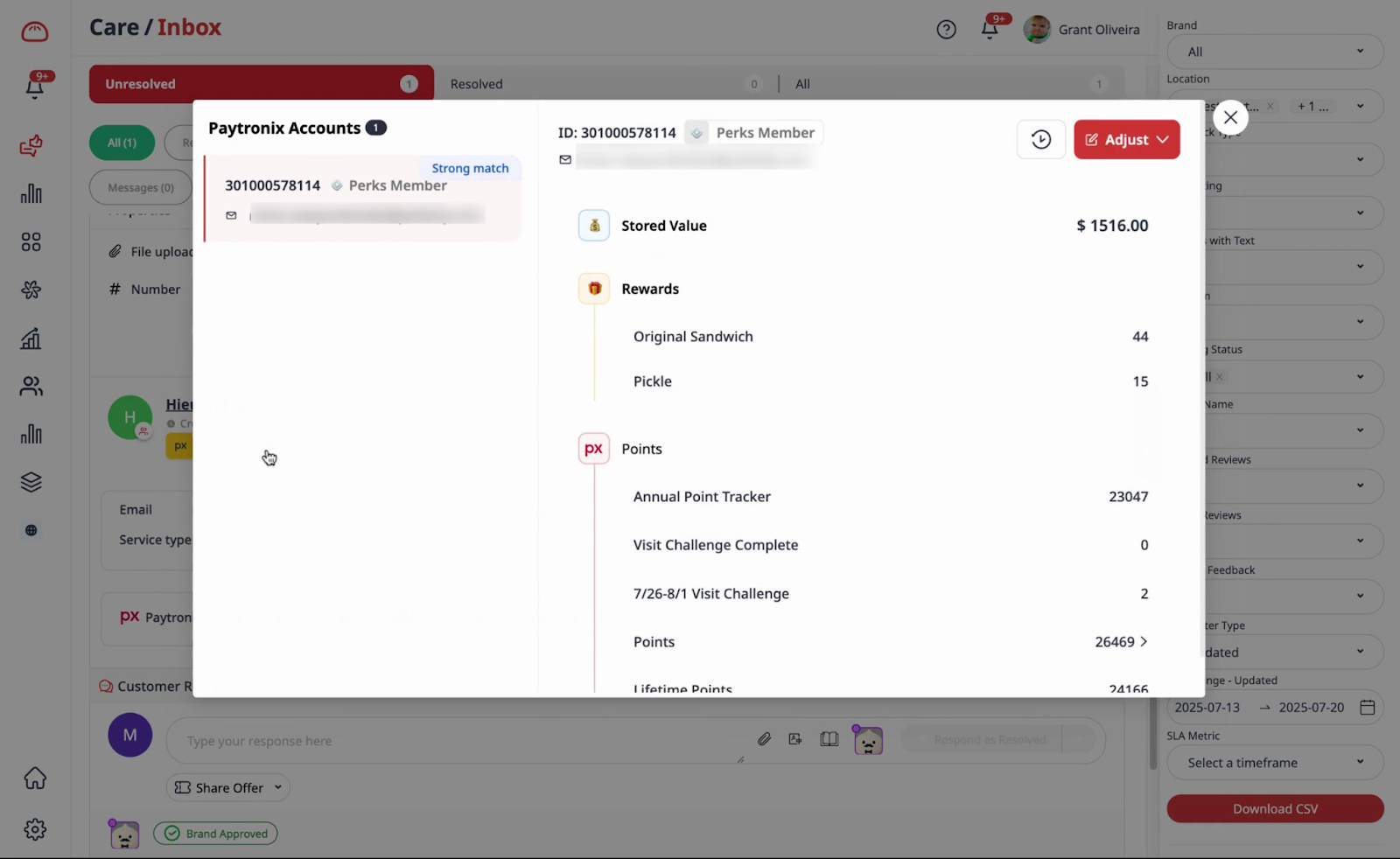Open the Care inbox sidebar icon
1400x859 pixels.
[31, 145]
